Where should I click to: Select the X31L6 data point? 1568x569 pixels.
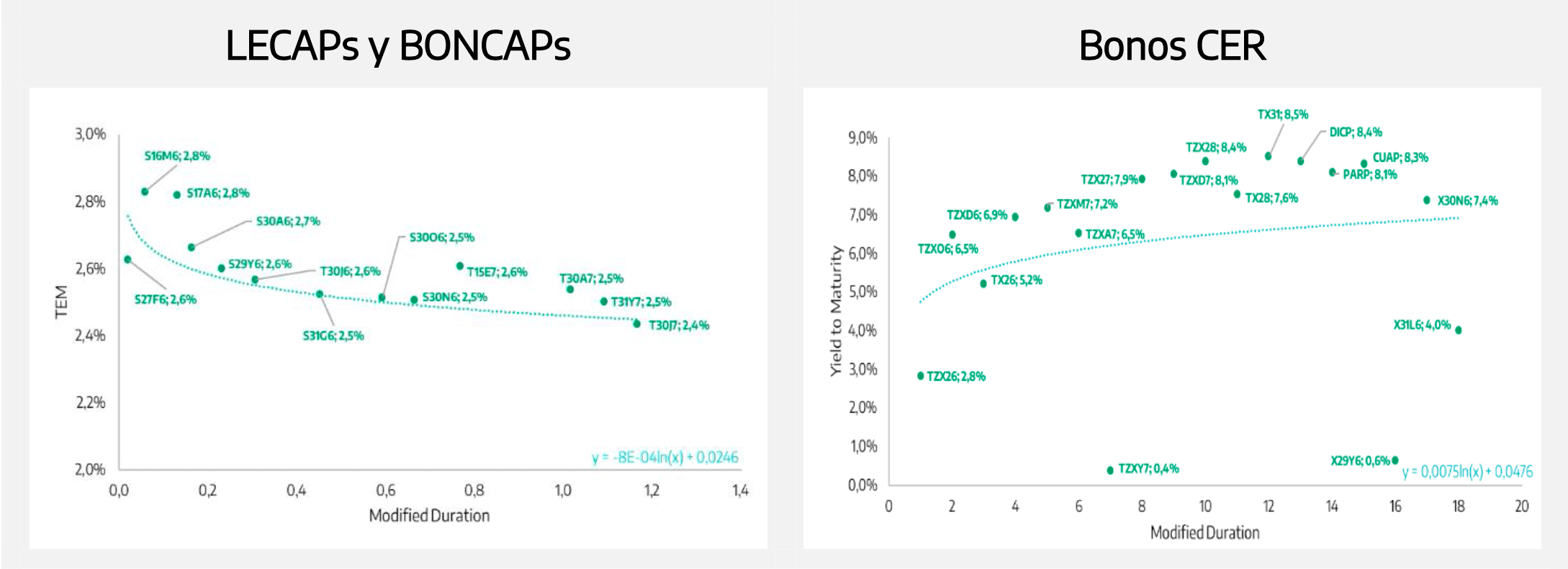pos(1459,331)
